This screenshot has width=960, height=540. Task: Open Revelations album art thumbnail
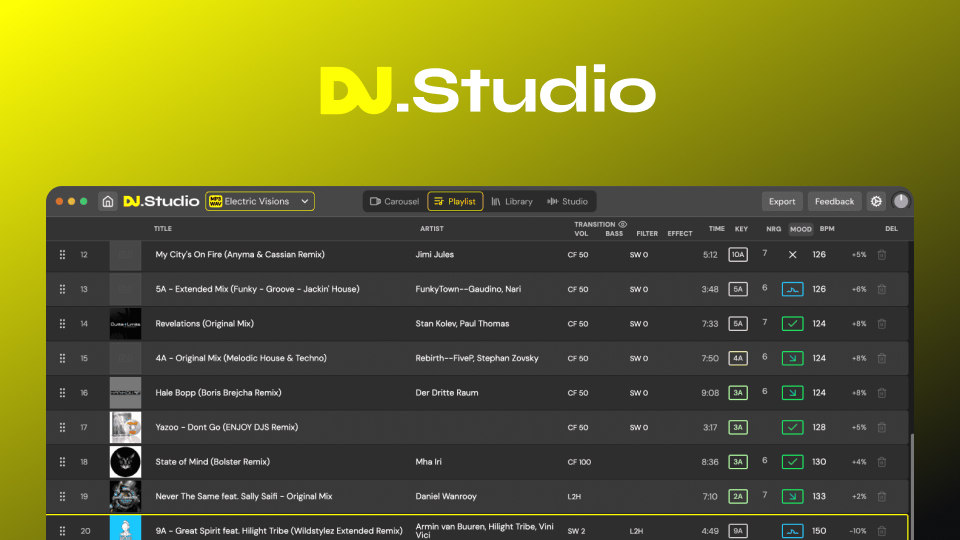(x=126, y=324)
